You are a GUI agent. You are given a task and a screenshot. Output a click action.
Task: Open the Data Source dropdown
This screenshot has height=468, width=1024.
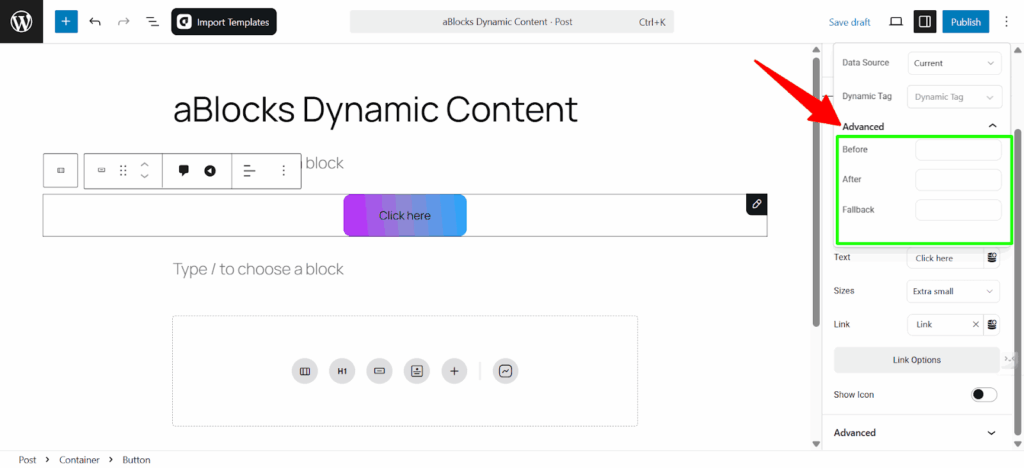click(x=954, y=63)
